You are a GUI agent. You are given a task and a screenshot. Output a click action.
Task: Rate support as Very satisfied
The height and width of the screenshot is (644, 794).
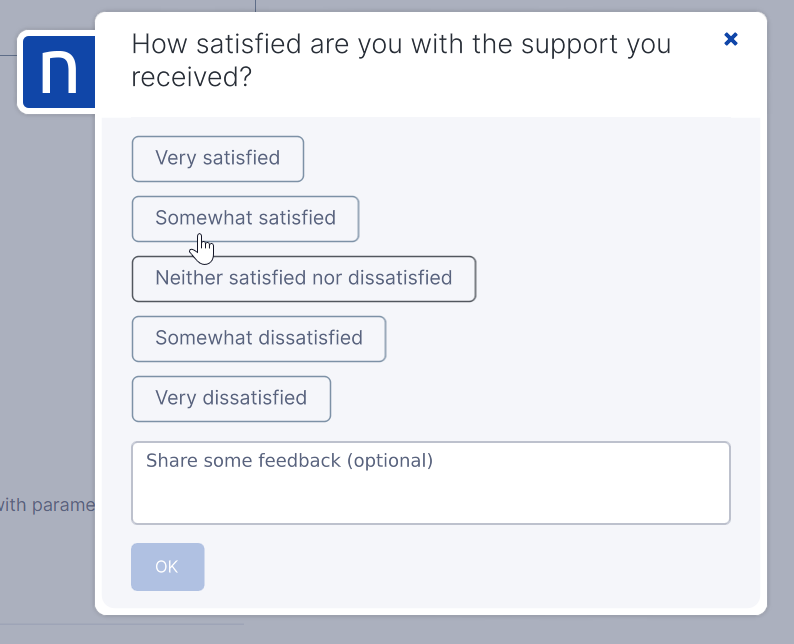click(x=218, y=158)
